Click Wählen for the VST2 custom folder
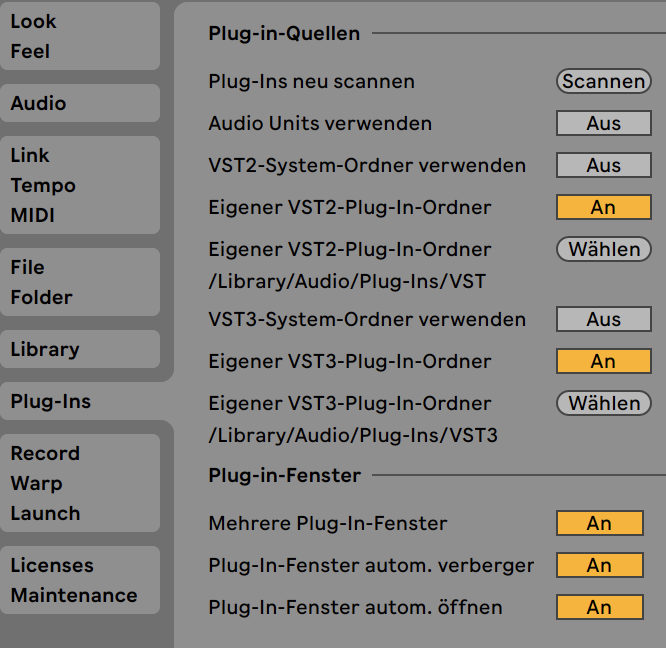 pyautogui.click(x=603, y=249)
